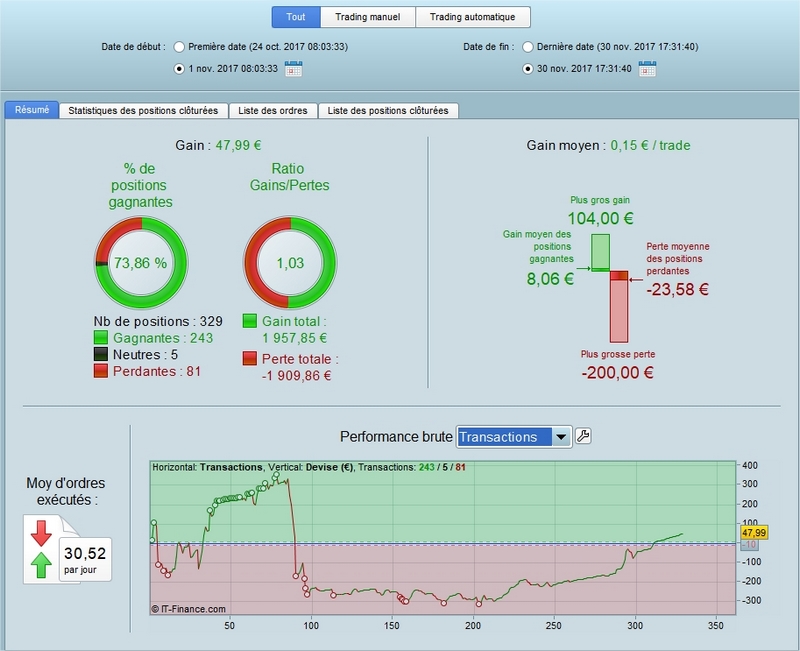Expand the Performance brute dropdown arrow
The height and width of the screenshot is (651, 800).
[x=561, y=437]
